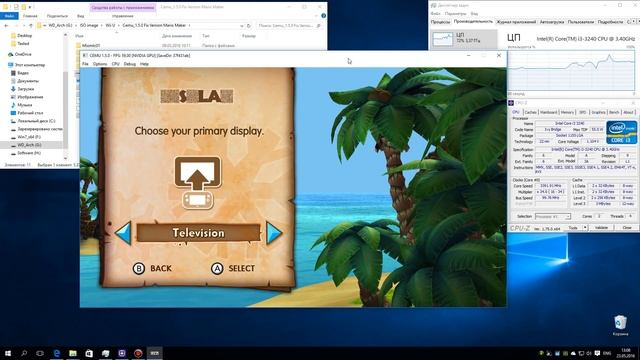Viewport: 640px width, 360px height.
Task: Launch Microsoft Edge from the taskbar
Action: coord(57,353)
